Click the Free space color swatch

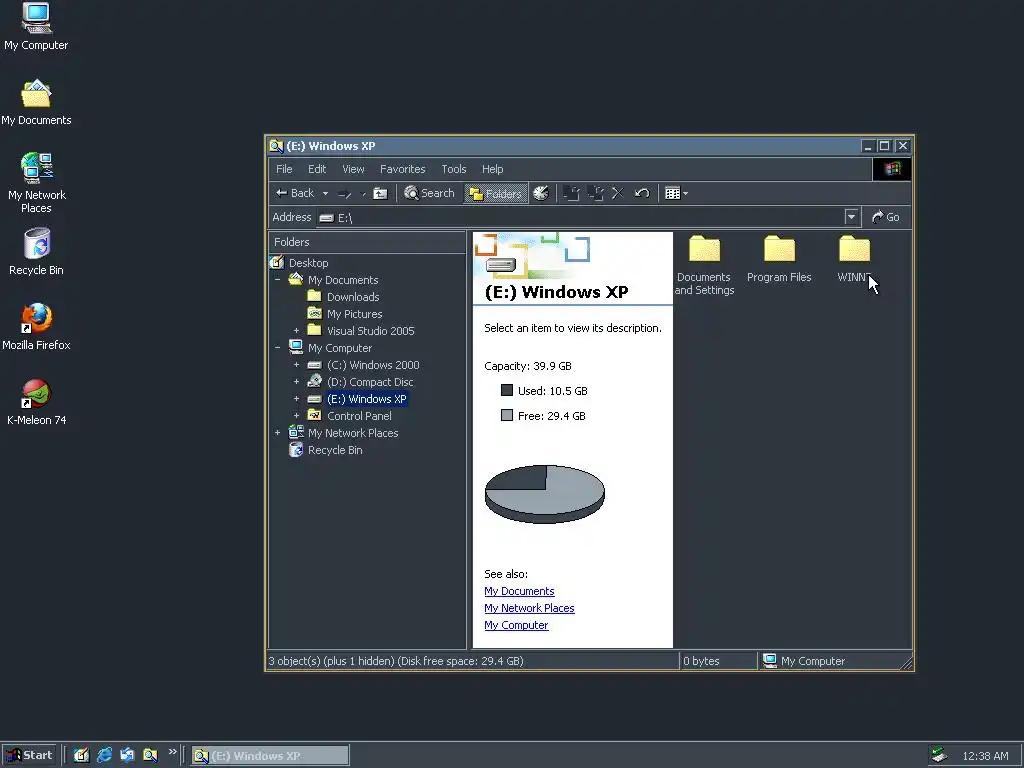pos(507,415)
